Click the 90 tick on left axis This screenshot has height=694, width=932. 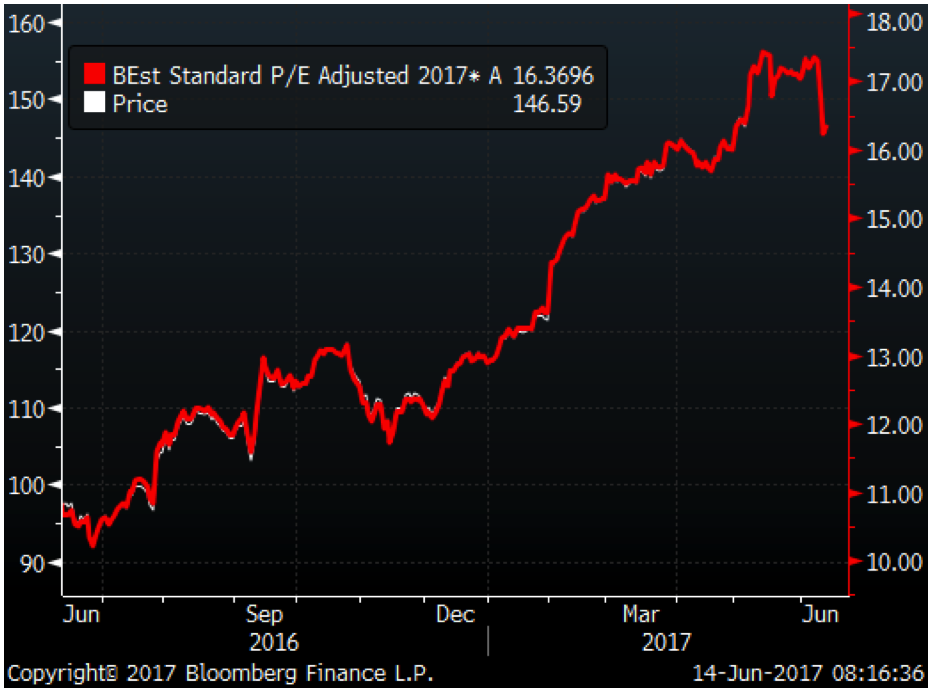pos(32,563)
